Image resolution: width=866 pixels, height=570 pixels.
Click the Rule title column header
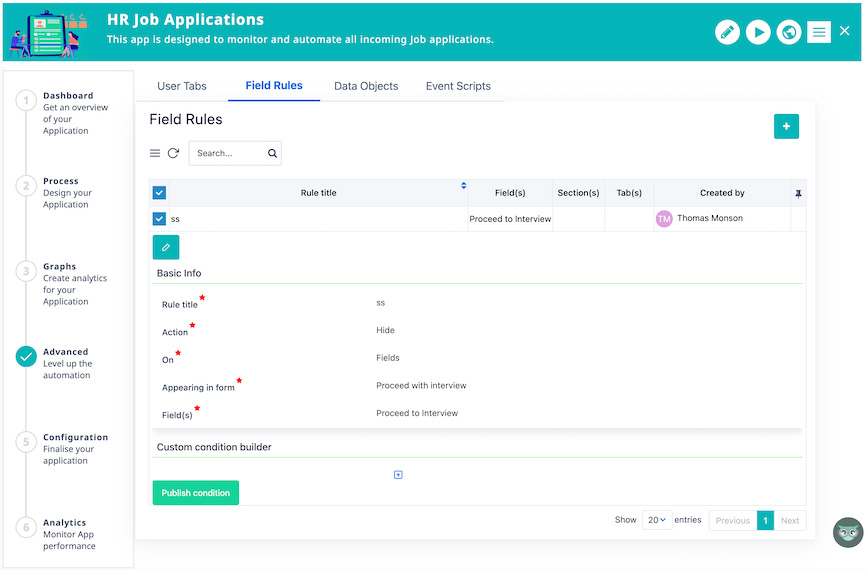(318, 193)
